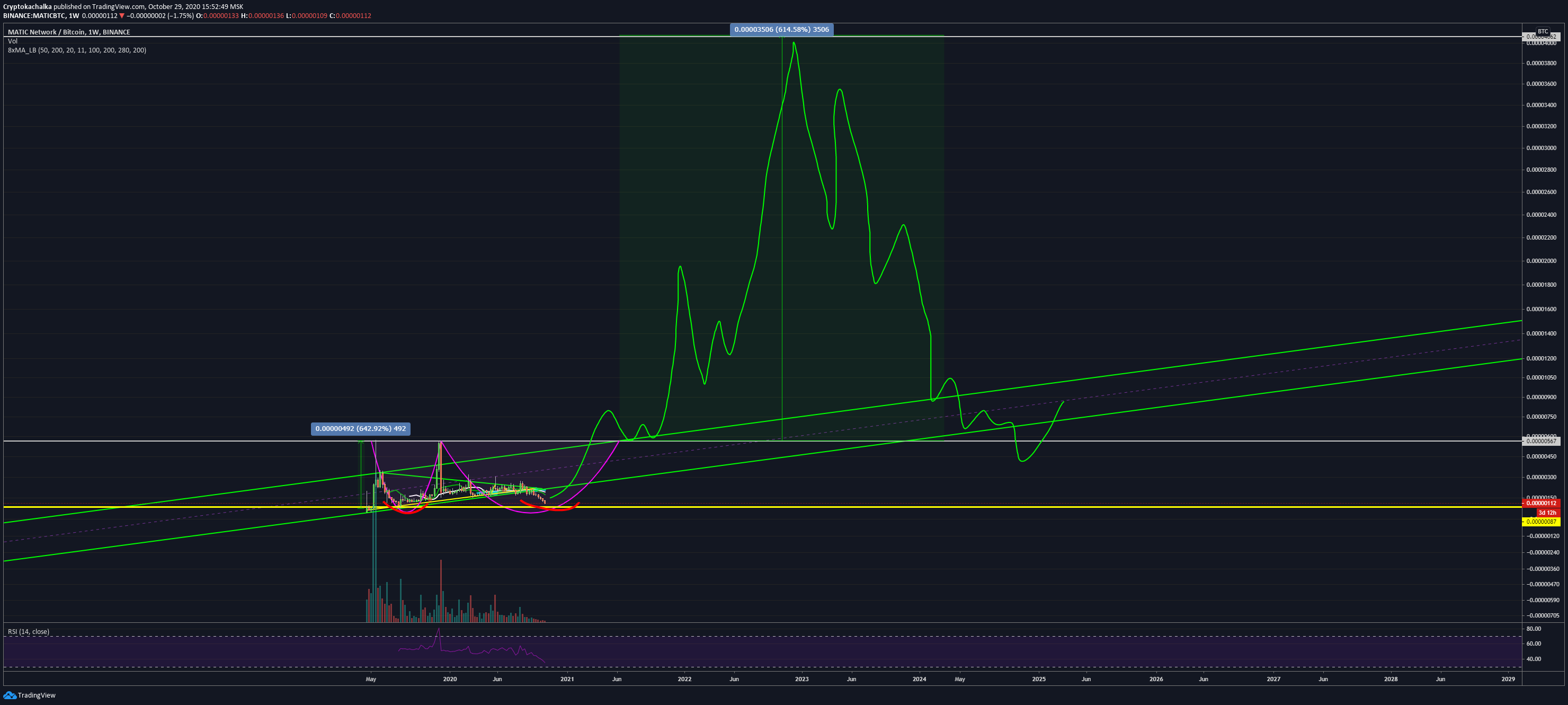Click the high price value H:0.00000136
This screenshot has width=1568, height=705.
click(262, 16)
